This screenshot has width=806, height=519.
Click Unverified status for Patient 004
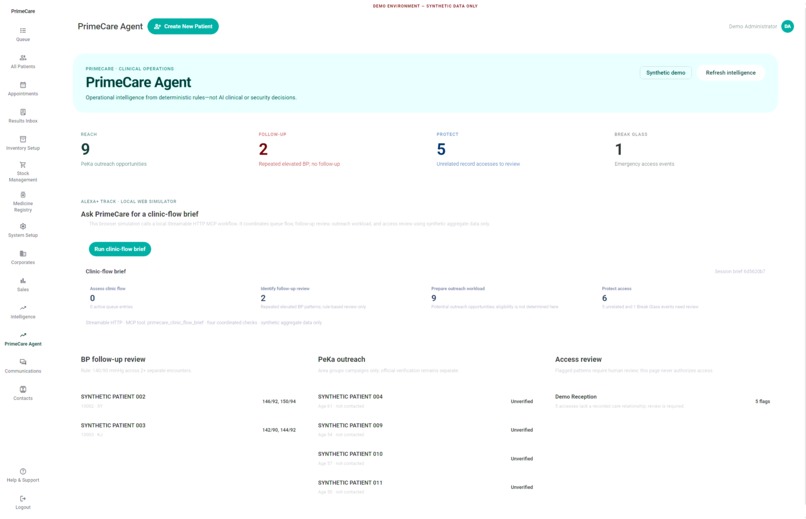521,401
